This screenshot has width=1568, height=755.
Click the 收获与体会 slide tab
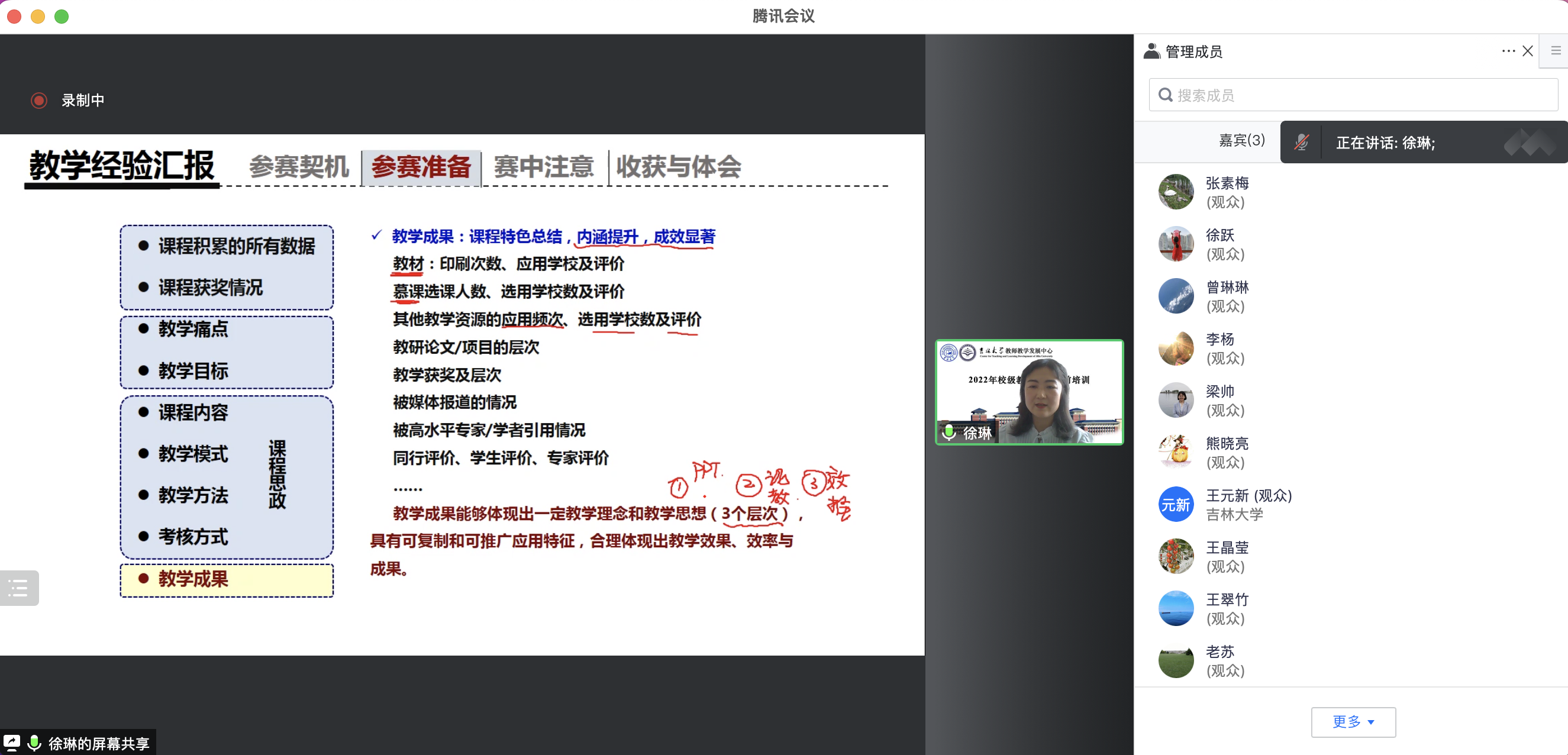pyautogui.click(x=678, y=167)
